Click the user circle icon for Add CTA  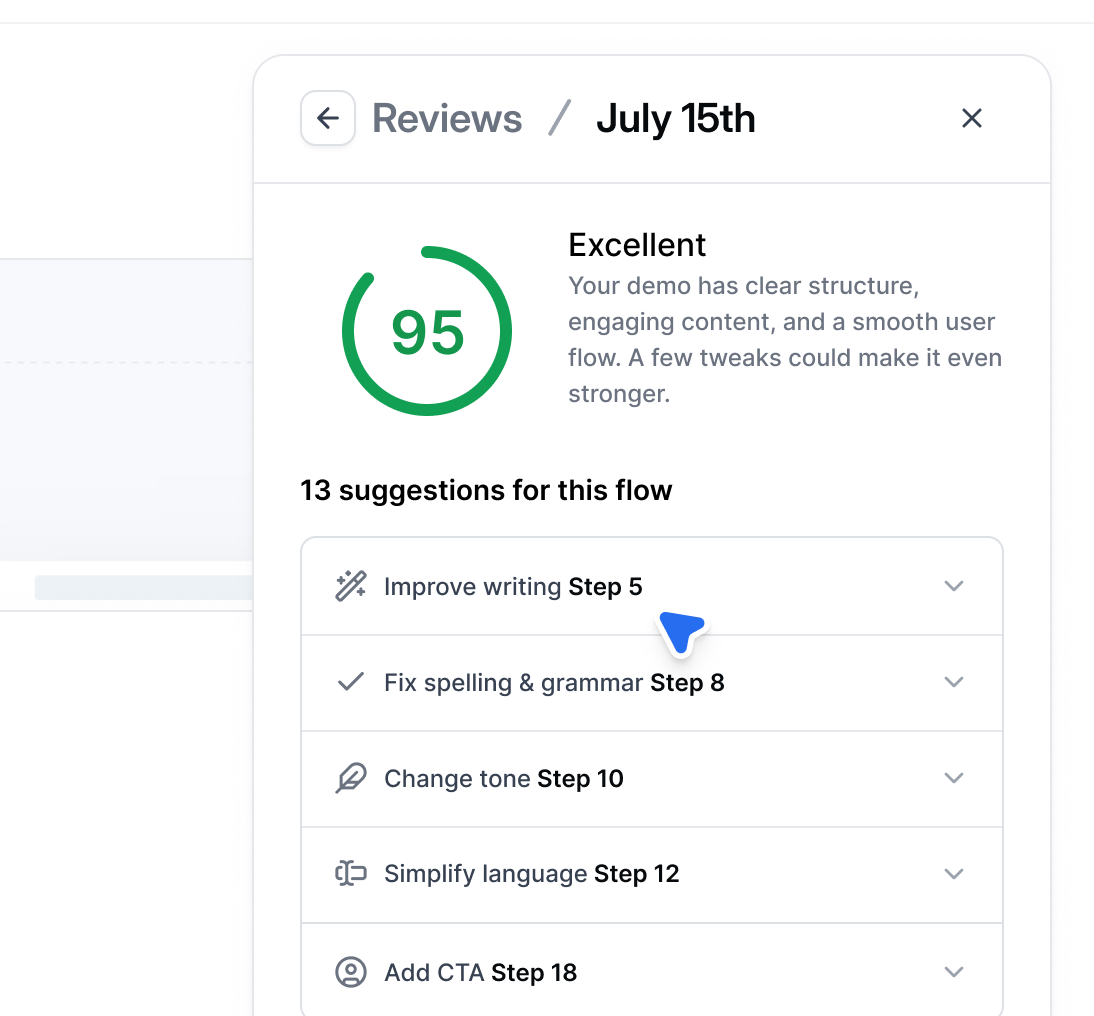click(350, 972)
